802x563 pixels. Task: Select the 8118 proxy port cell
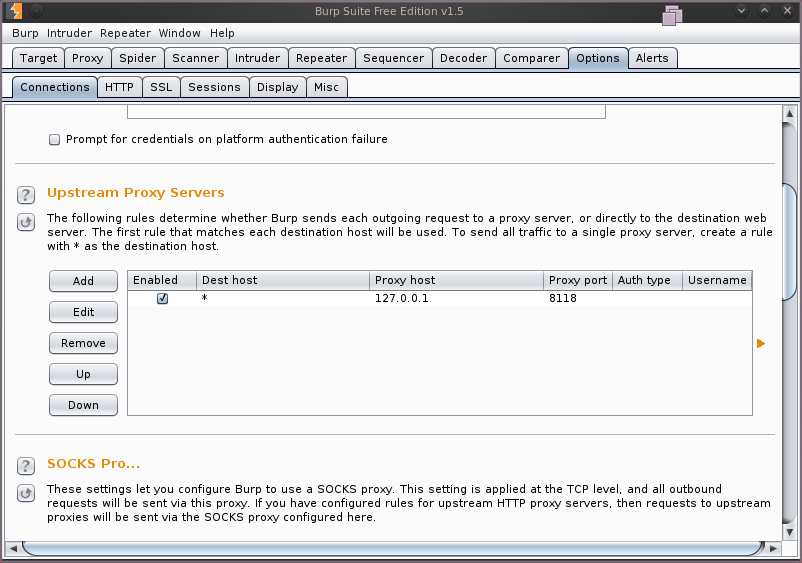(x=578, y=298)
